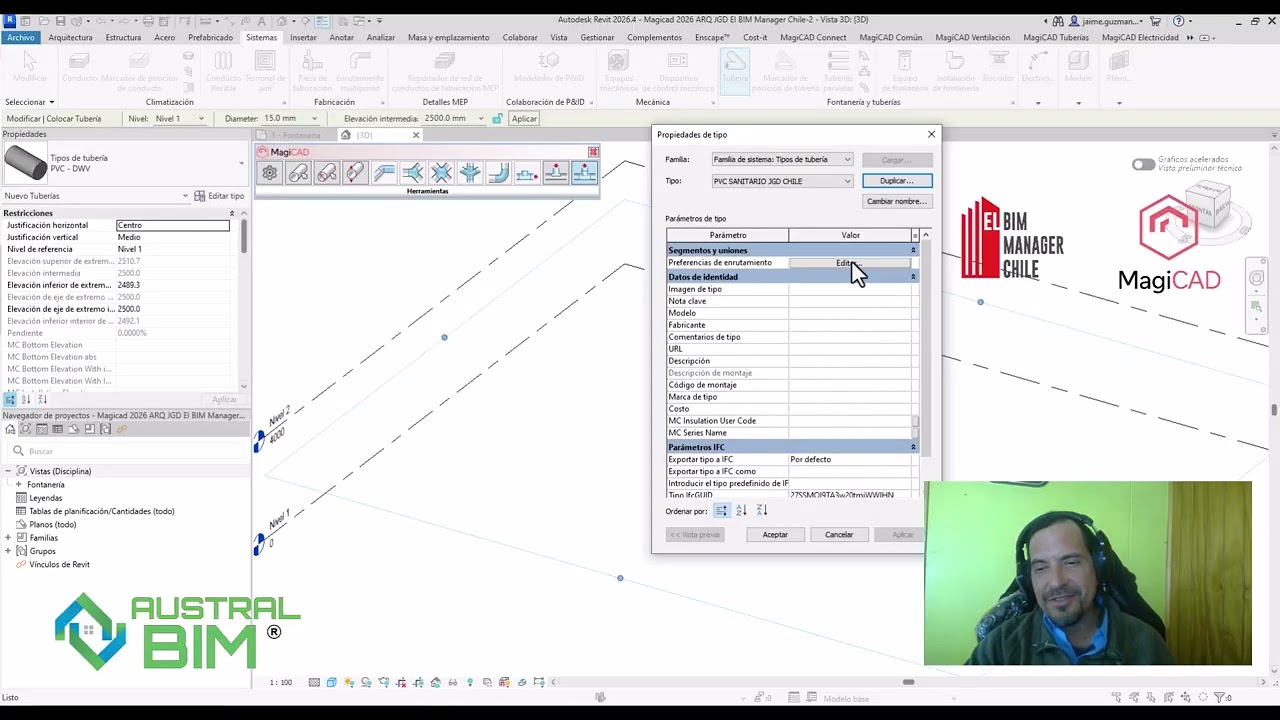Image resolution: width=1280 pixels, height=720 pixels.
Task: Select MagiCAD multi-branch connection tool
Action: click(x=470, y=173)
